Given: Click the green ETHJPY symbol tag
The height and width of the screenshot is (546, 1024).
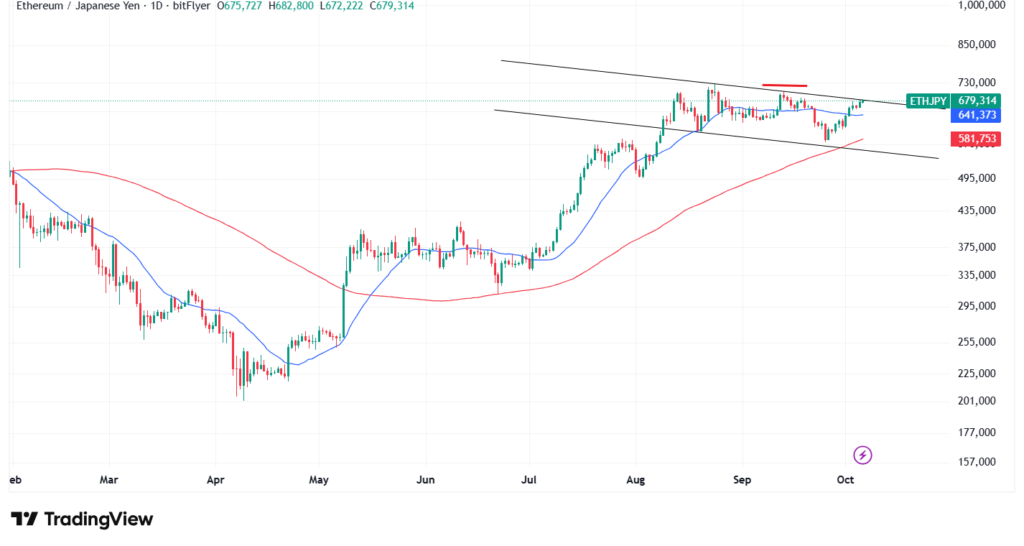Looking at the screenshot, I should coord(926,100).
